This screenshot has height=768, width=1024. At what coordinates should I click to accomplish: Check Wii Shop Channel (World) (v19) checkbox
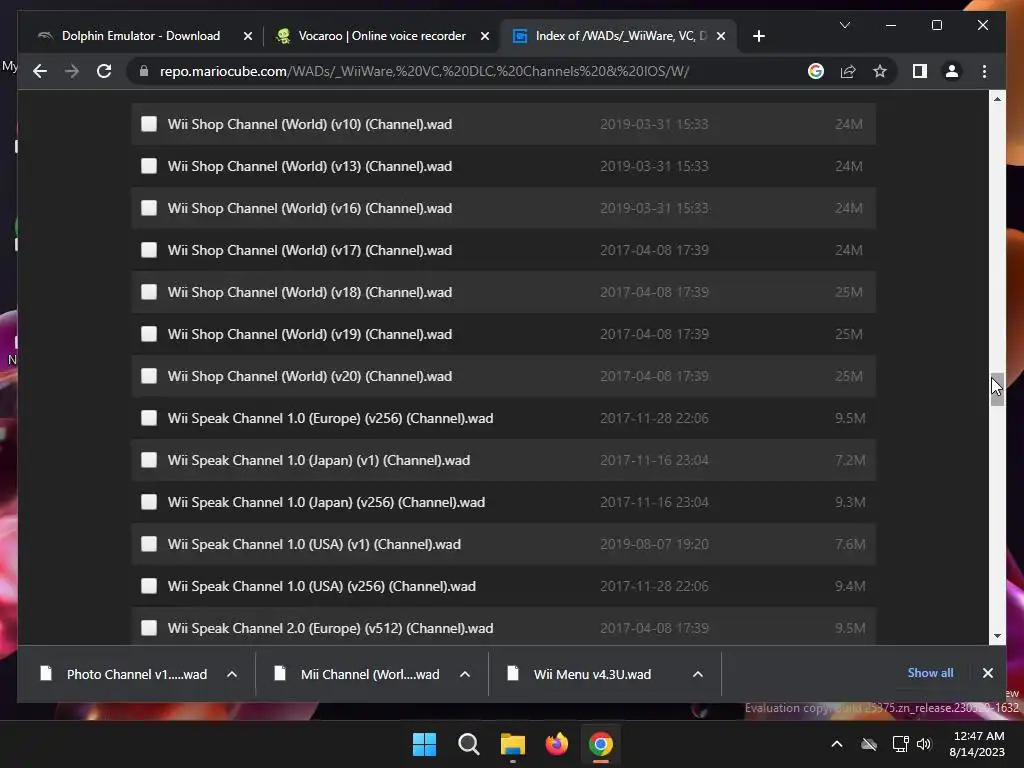(149, 334)
